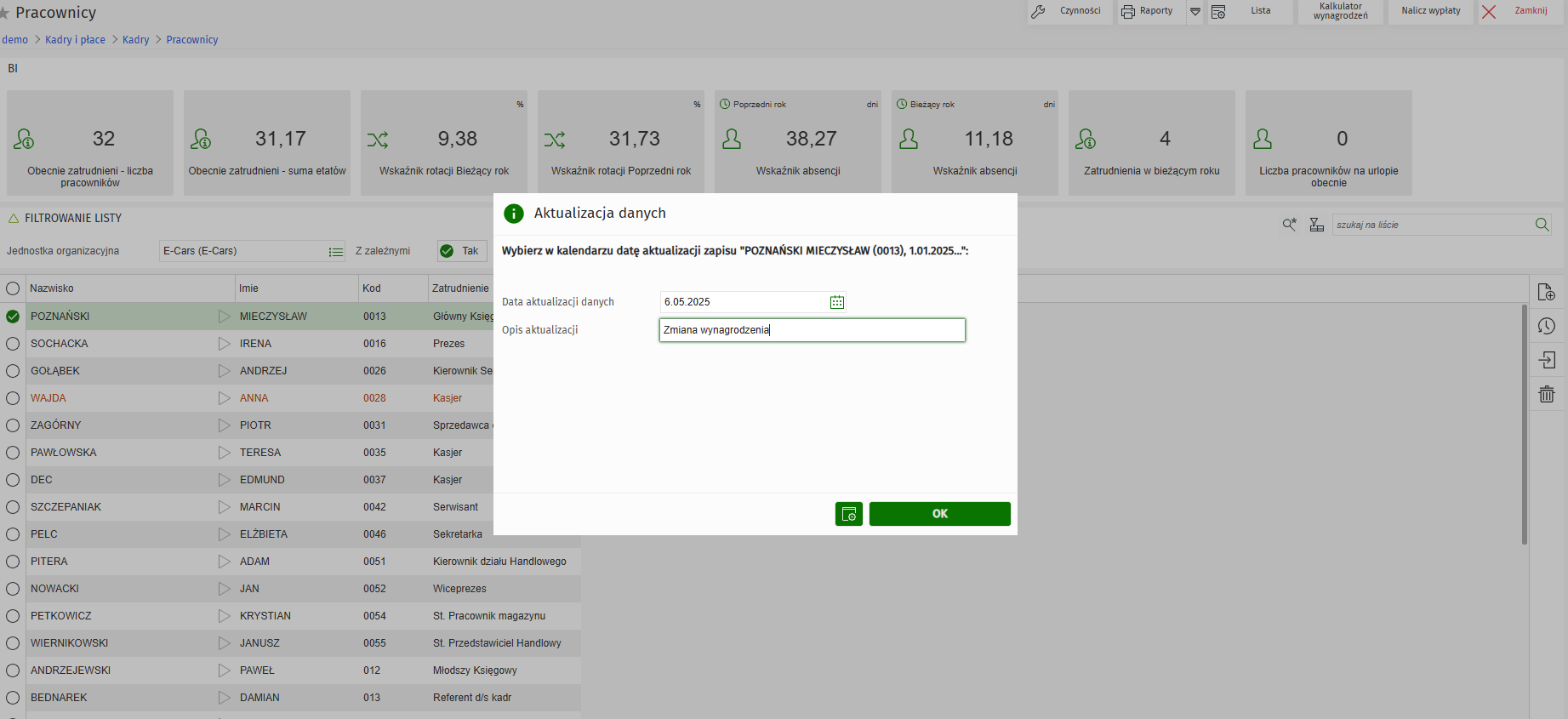Screen dimensions: 1568x719
Task: Go to Kadry i płace breadcrumb link
Action: 75,40
